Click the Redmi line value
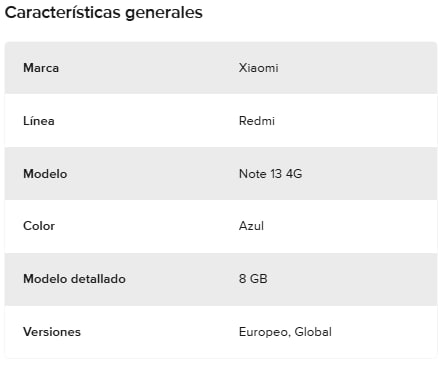The width and height of the screenshot is (444, 370). [257, 121]
